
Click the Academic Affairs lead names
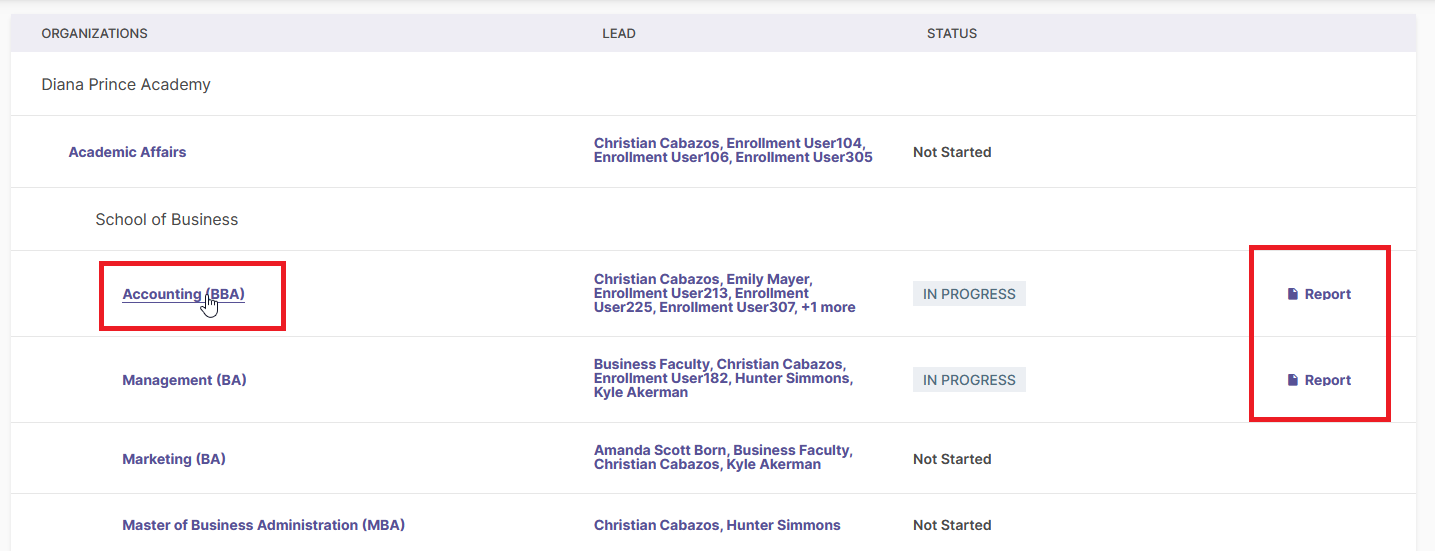coord(733,151)
